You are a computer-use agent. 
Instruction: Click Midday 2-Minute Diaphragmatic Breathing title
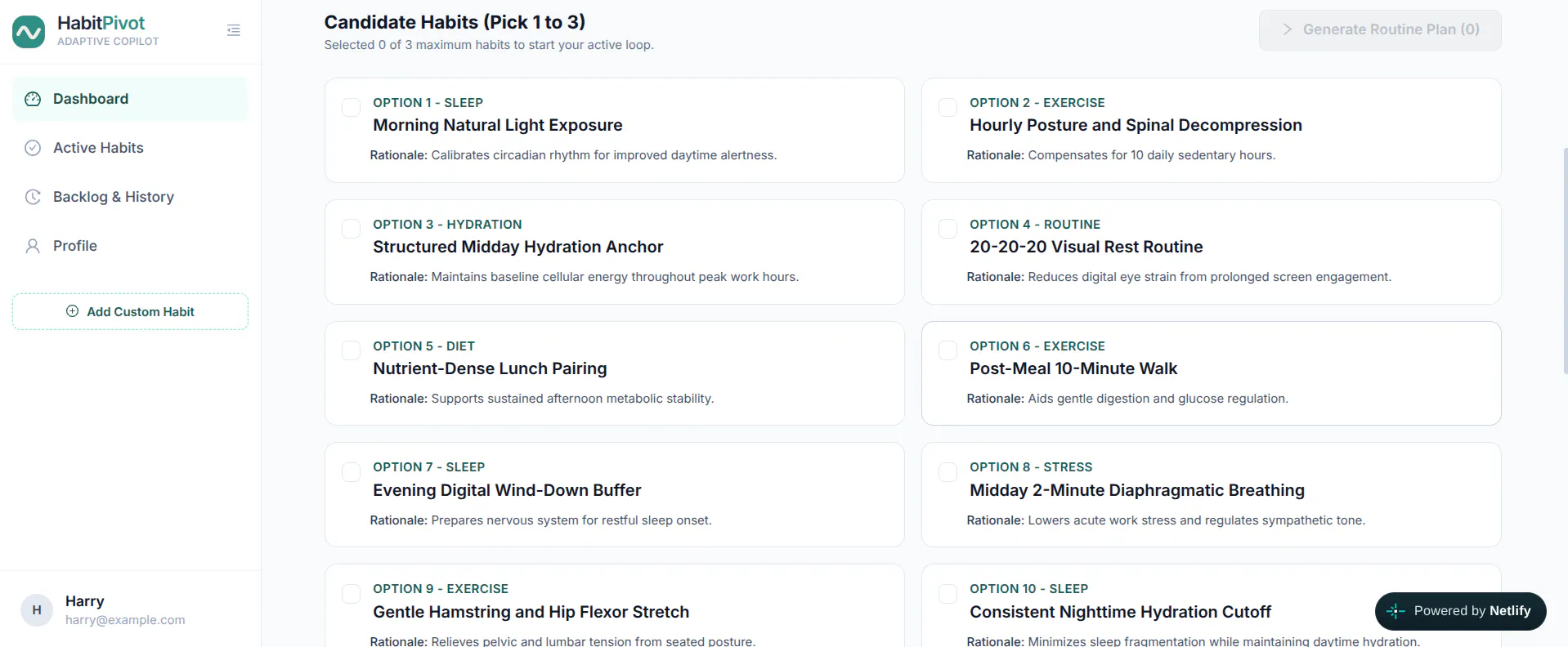click(x=1137, y=490)
